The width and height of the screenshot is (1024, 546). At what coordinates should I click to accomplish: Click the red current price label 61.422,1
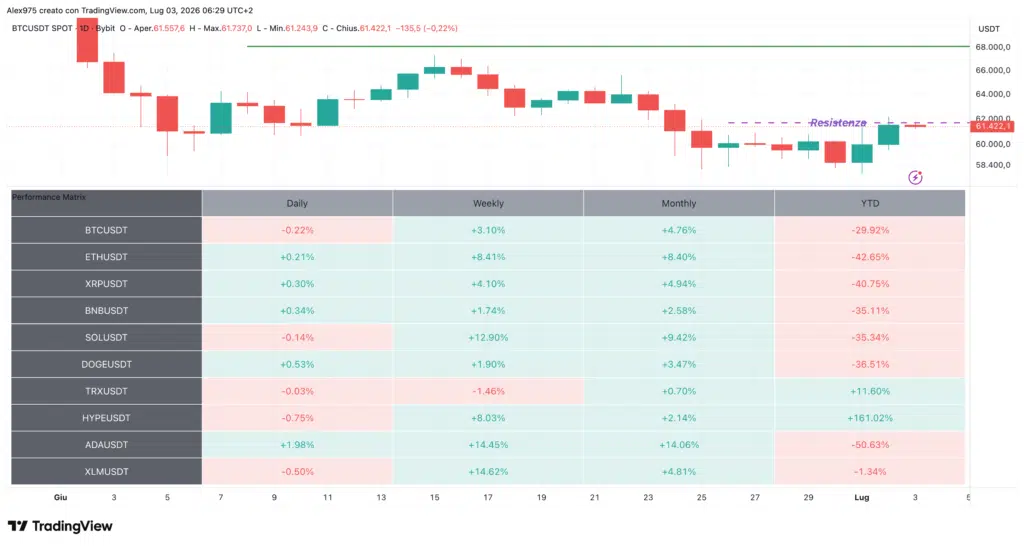(x=993, y=126)
